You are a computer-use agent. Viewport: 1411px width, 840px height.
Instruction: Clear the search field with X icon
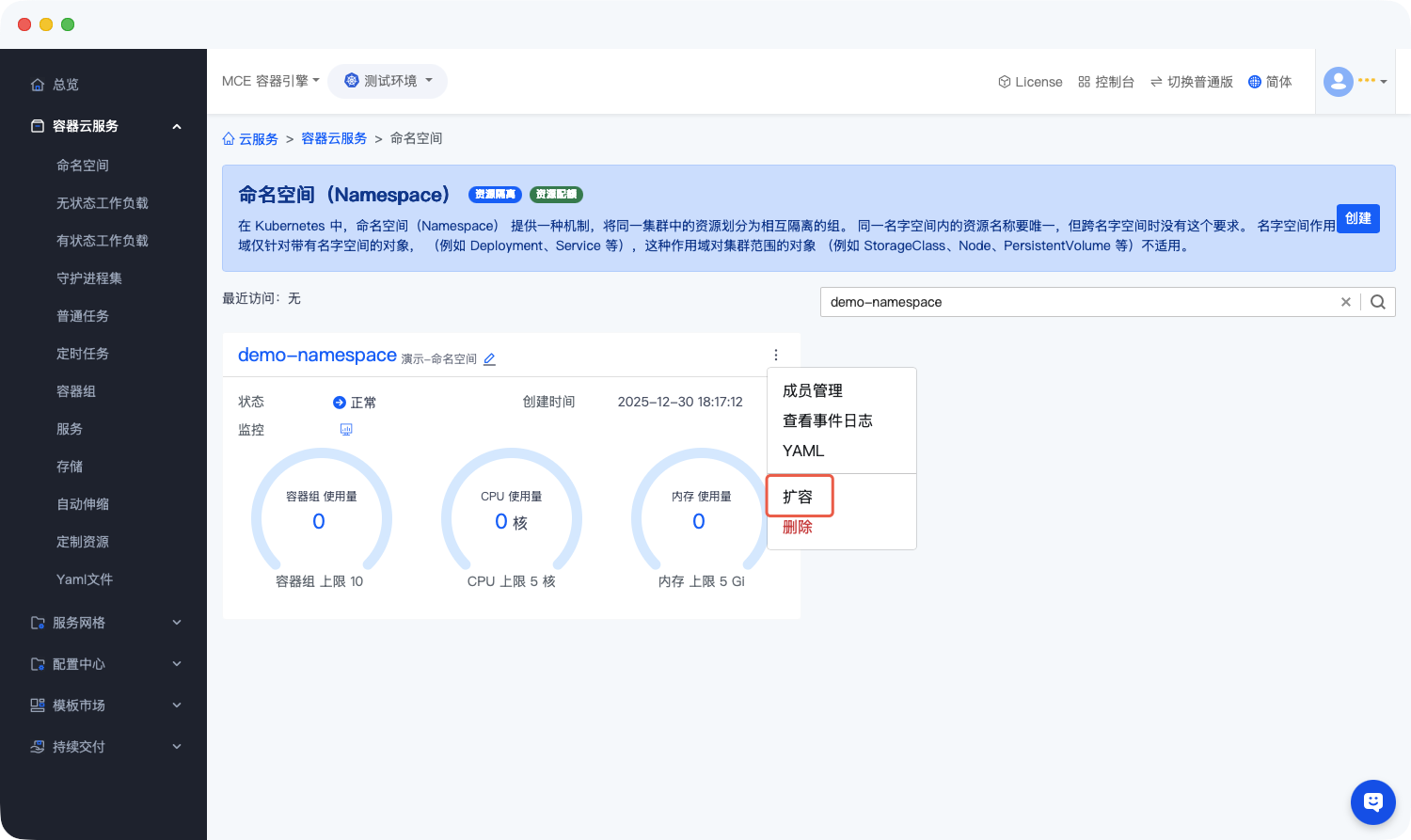[1346, 302]
